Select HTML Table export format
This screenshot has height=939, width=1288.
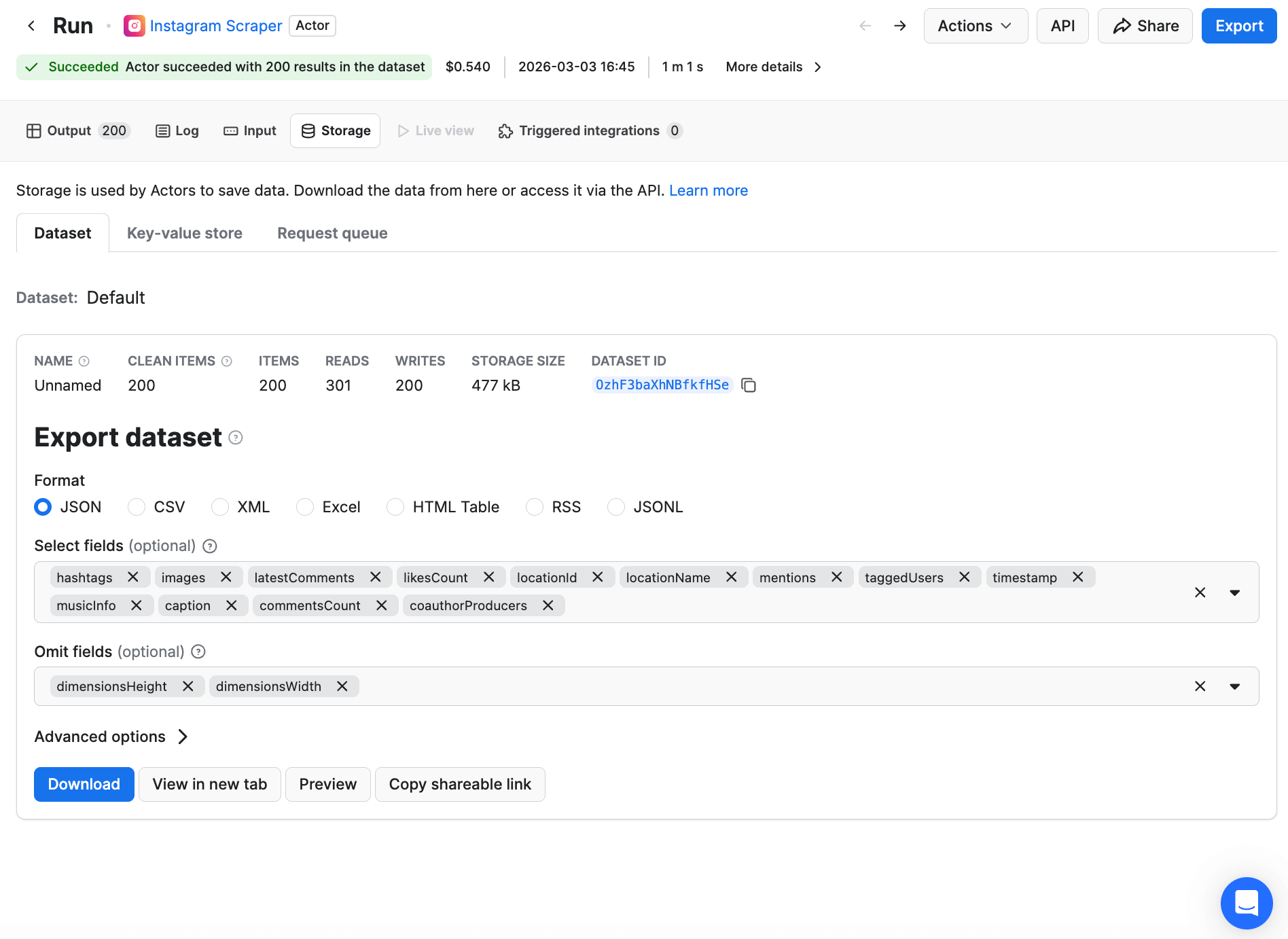(x=395, y=507)
